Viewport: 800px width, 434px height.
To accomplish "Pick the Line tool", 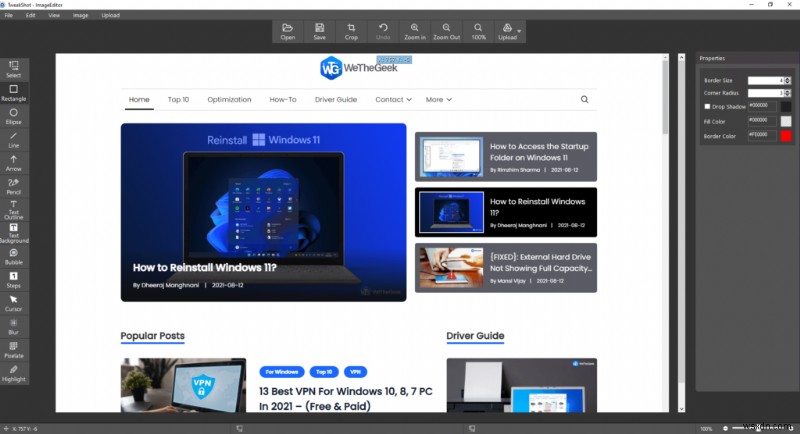I will pos(14,140).
